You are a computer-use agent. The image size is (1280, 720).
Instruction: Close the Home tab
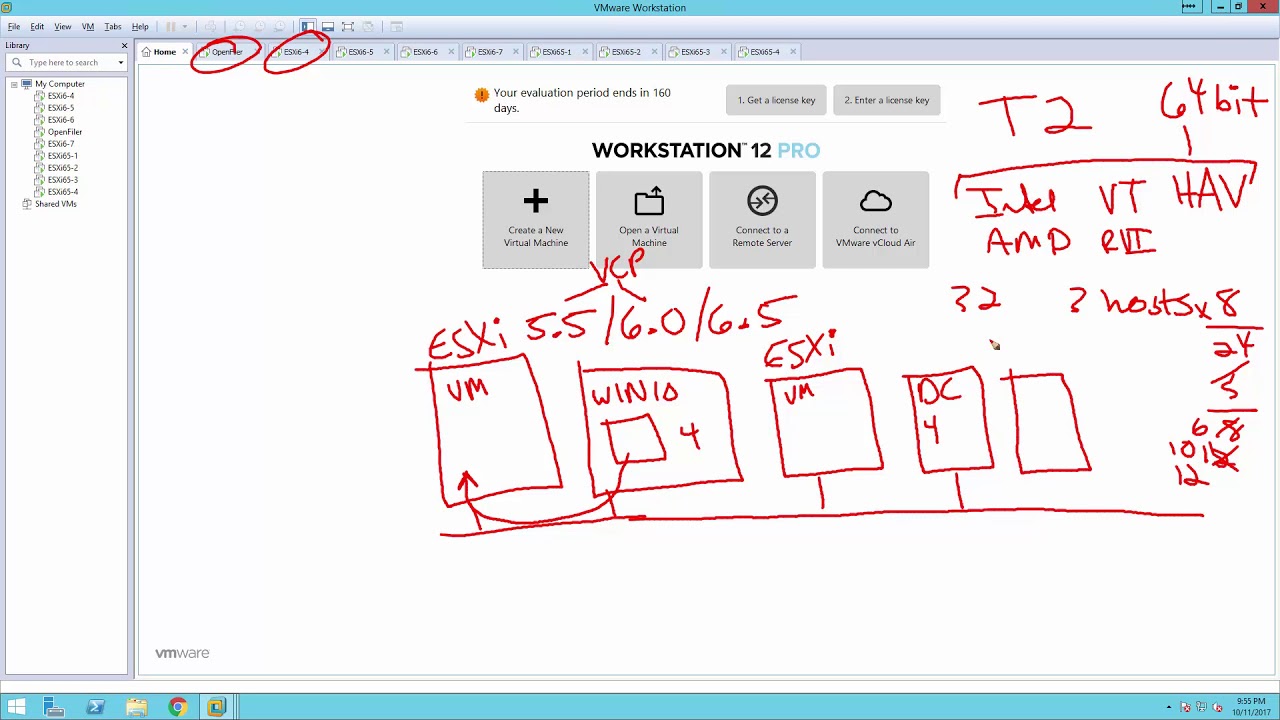185,52
